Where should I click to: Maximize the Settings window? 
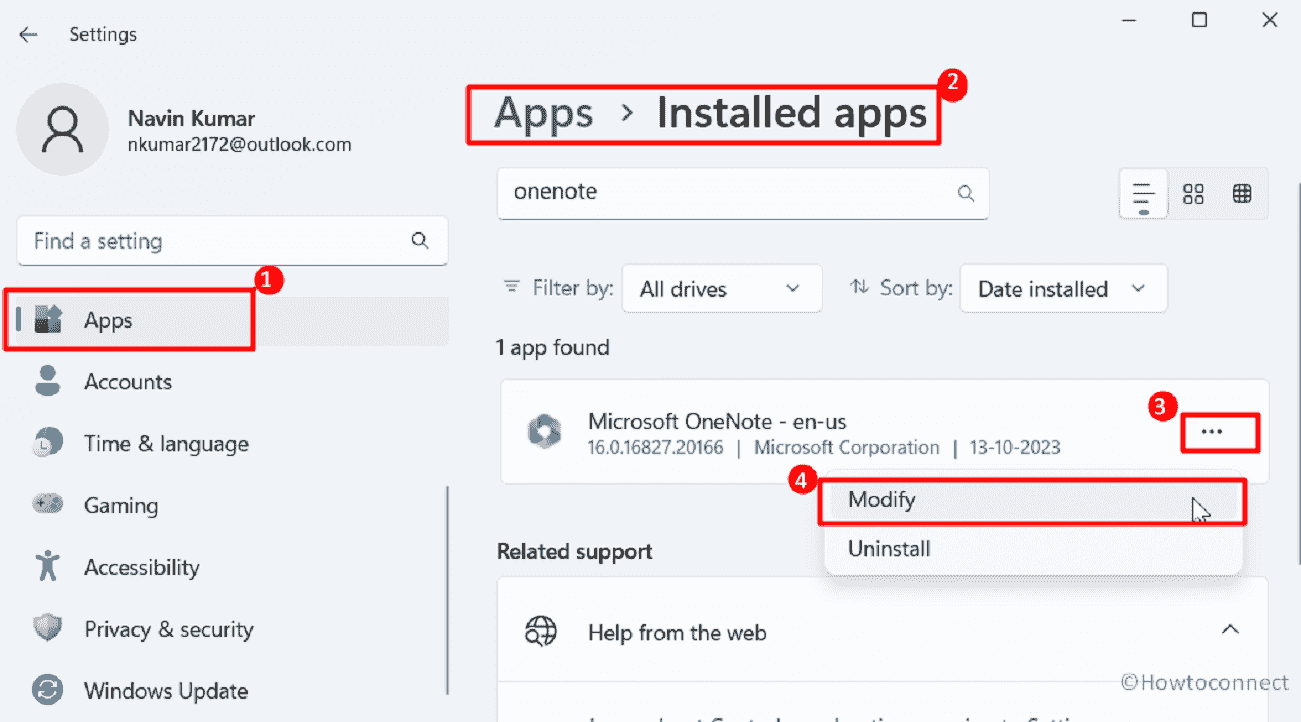point(1199,20)
